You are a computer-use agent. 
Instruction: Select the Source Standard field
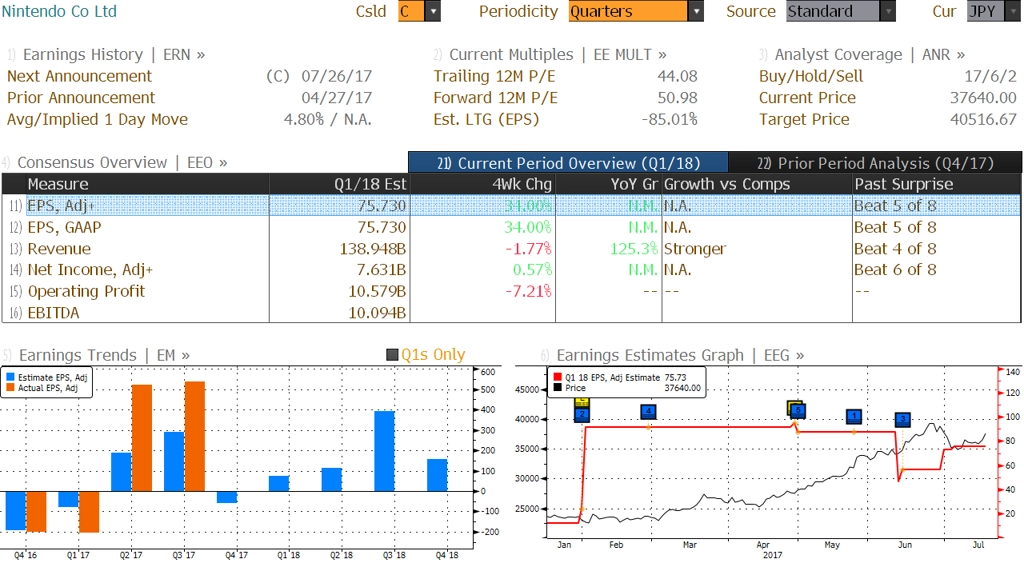[x=833, y=11]
